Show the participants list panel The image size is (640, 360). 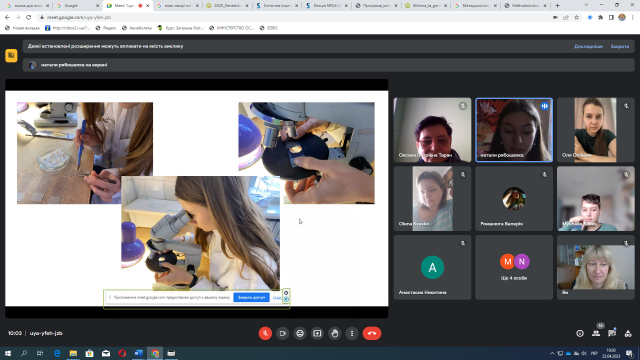point(596,333)
